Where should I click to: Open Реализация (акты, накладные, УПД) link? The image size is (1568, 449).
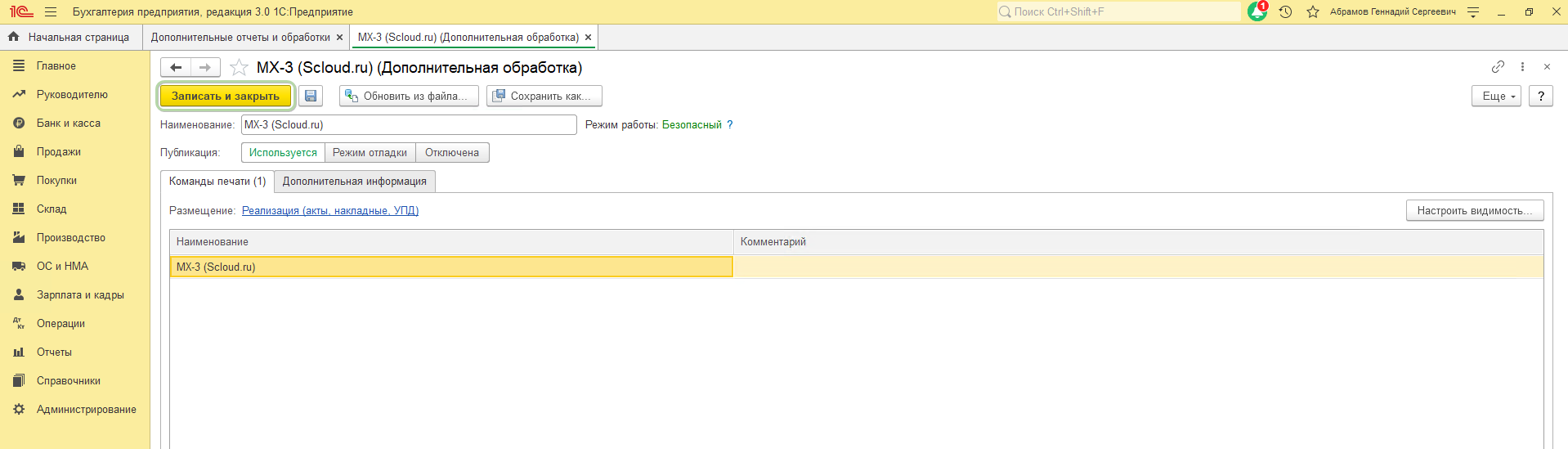330,210
